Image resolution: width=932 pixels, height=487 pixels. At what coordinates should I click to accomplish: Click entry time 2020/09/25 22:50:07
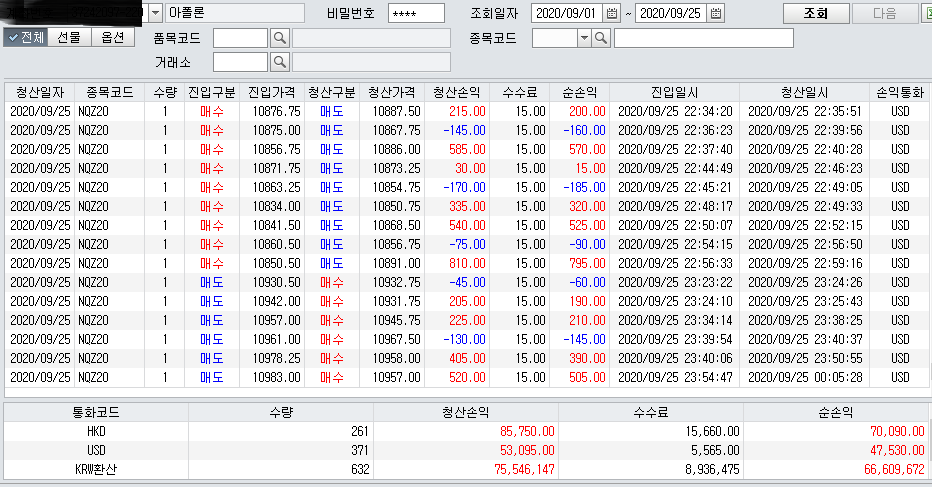point(675,225)
